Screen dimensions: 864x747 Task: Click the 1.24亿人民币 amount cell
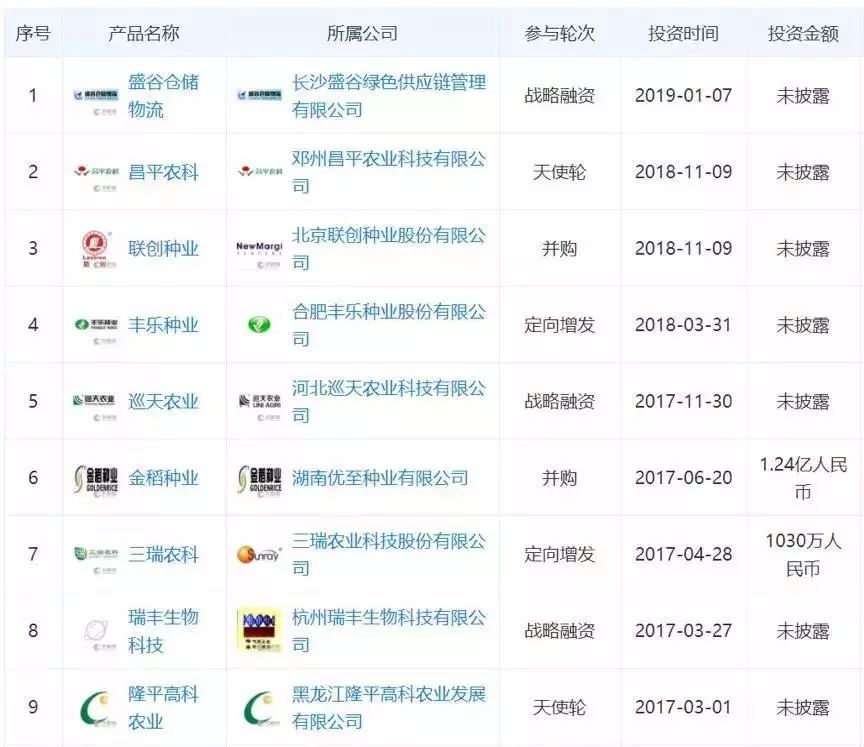point(803,478)
